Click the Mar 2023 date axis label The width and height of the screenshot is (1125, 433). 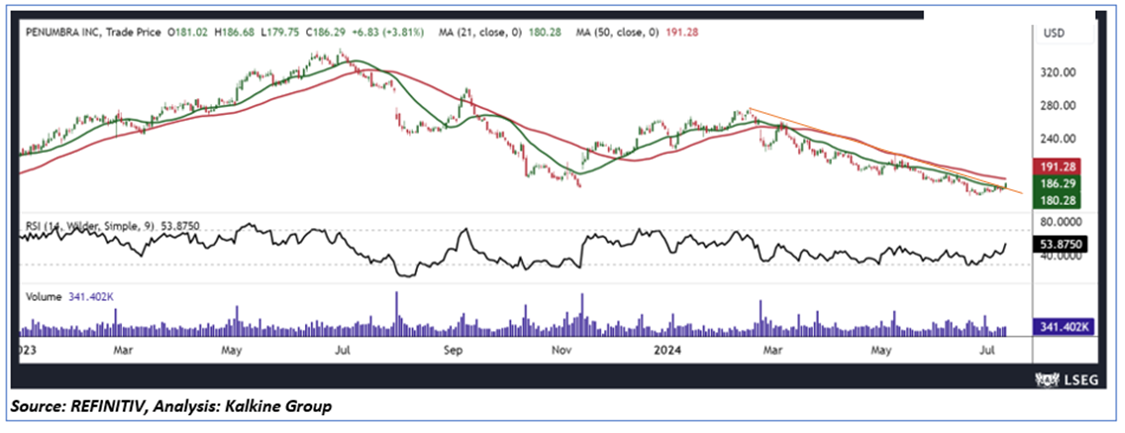(x=125, y=351)
